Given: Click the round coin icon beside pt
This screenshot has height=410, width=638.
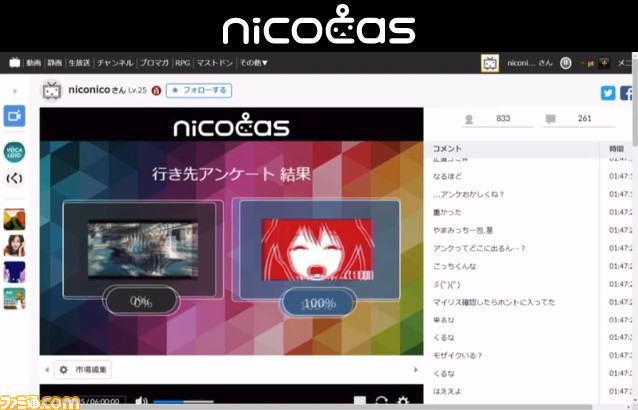Looking at the screenshot, I should click(566, 63).
